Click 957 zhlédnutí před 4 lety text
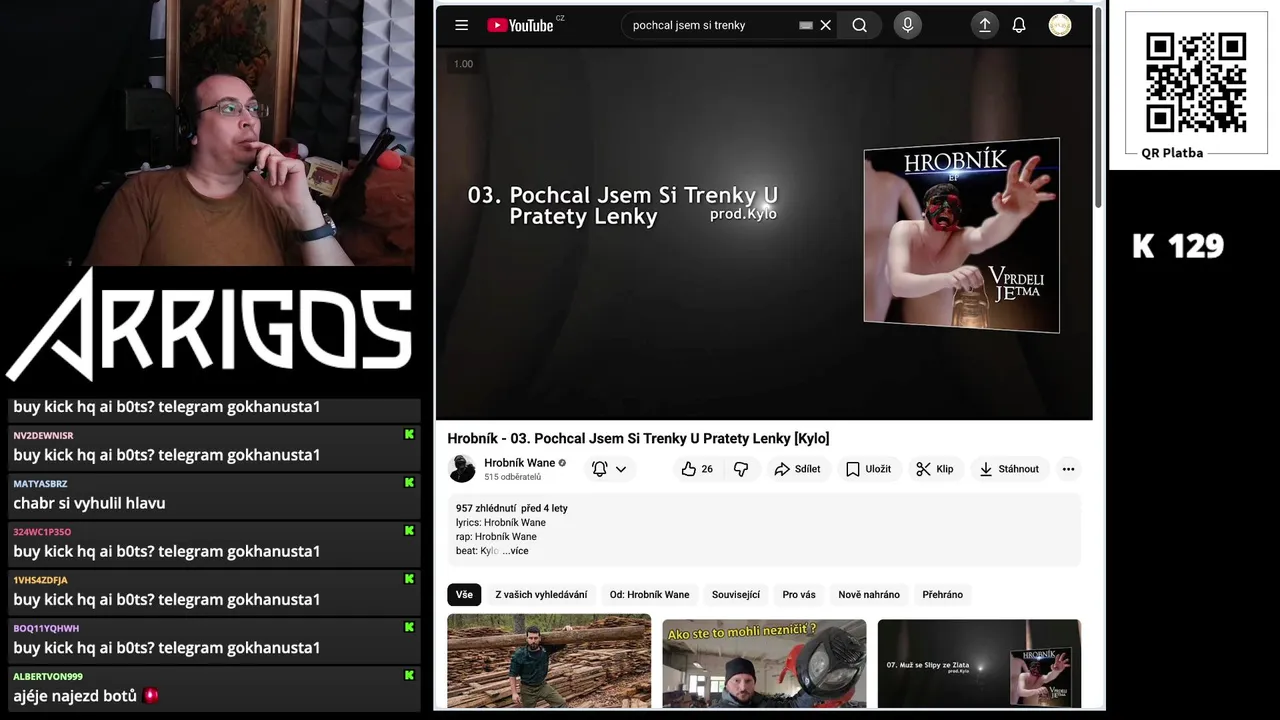This screenshot has height=720, width=1280. click(x=512, y=508)
